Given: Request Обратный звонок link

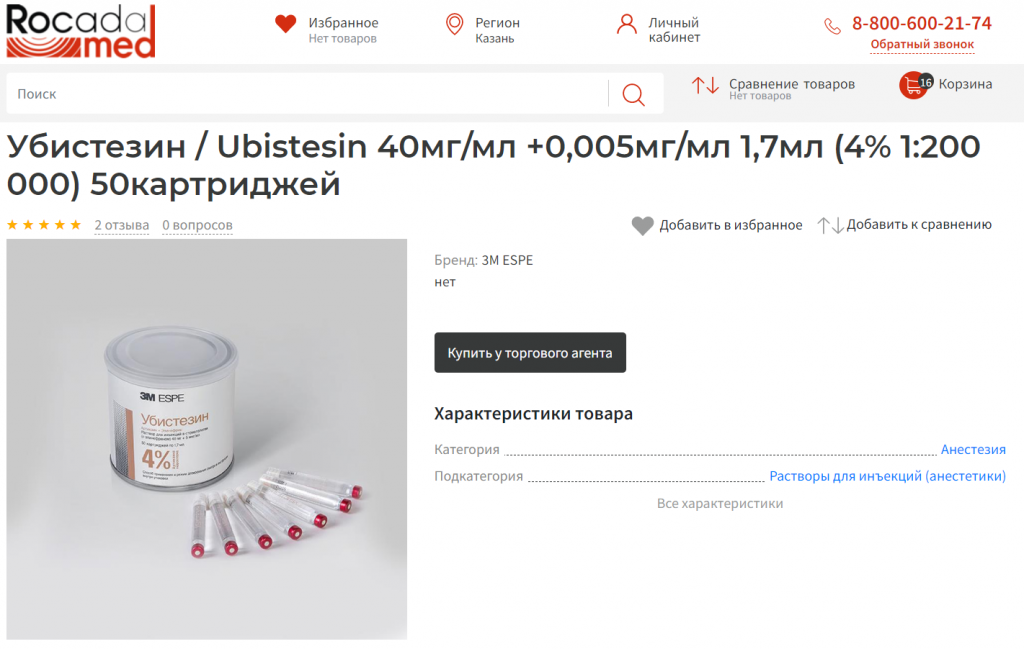Looking at the screenshot, I should tap(921, 44).
